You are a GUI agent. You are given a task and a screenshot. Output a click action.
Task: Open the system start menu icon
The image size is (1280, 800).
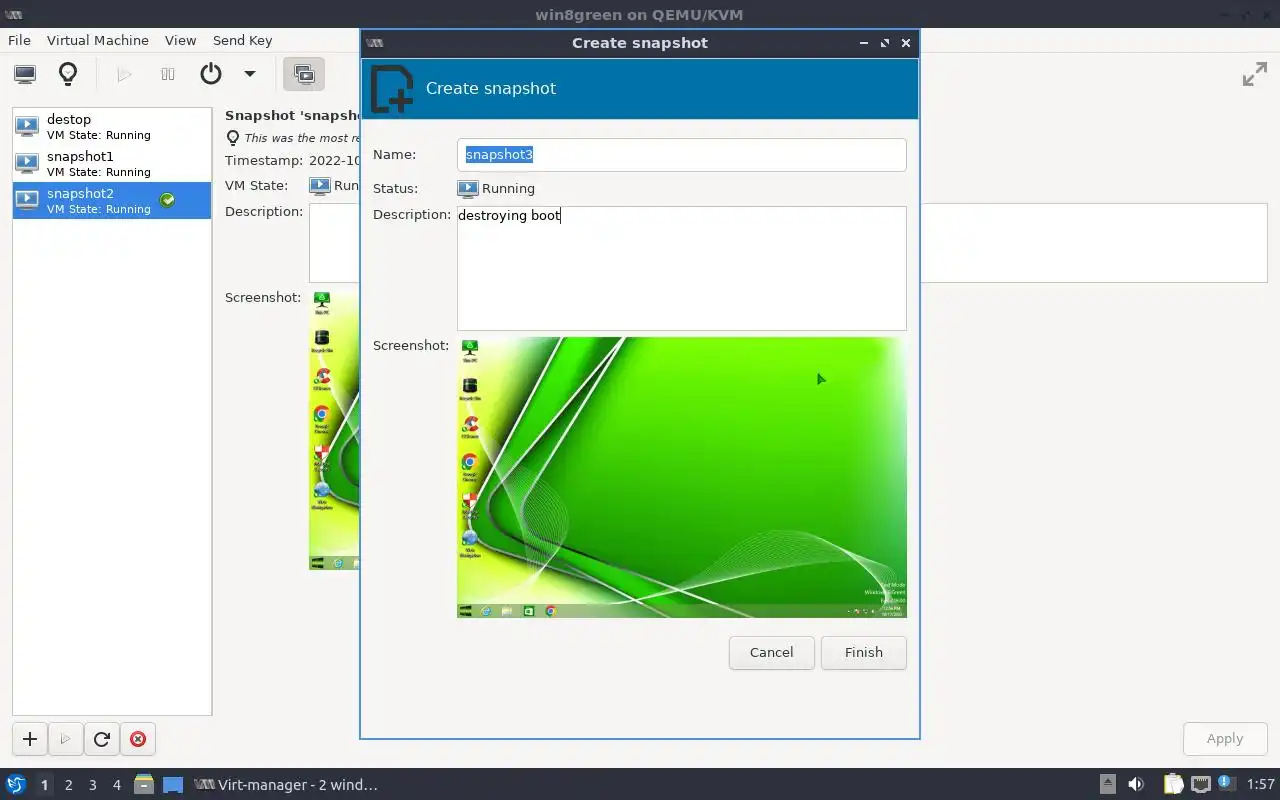(x=16, y=785)
